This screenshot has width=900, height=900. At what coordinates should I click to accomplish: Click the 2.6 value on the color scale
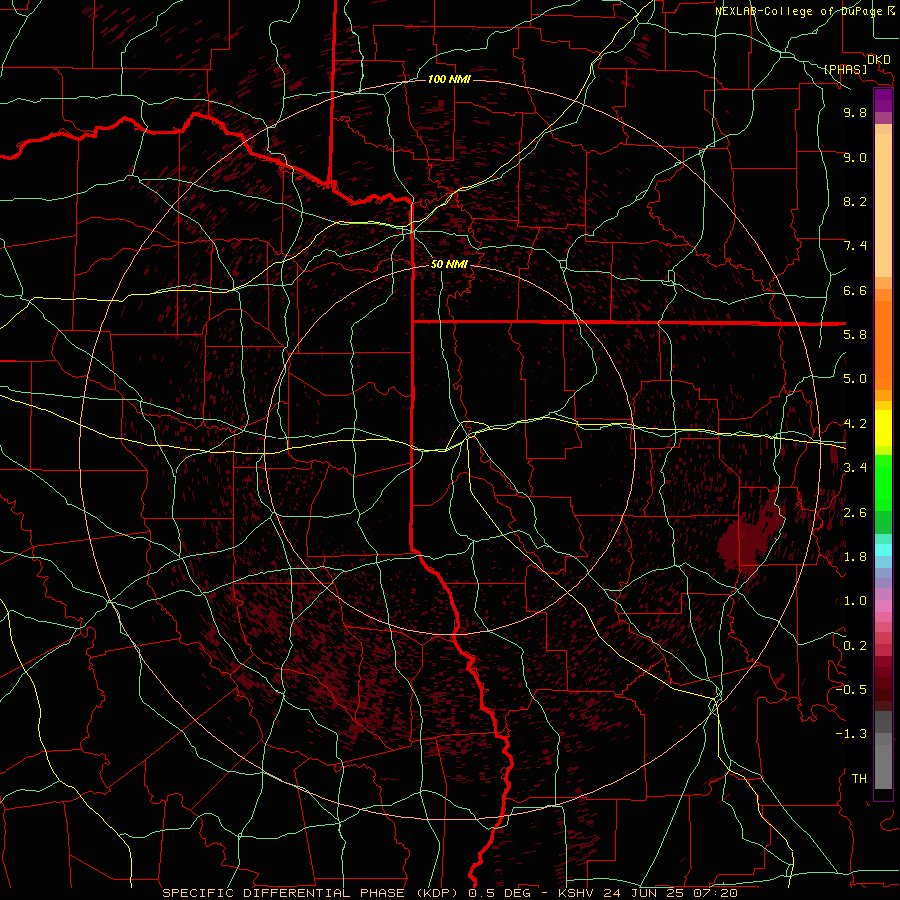pos(855,513)
